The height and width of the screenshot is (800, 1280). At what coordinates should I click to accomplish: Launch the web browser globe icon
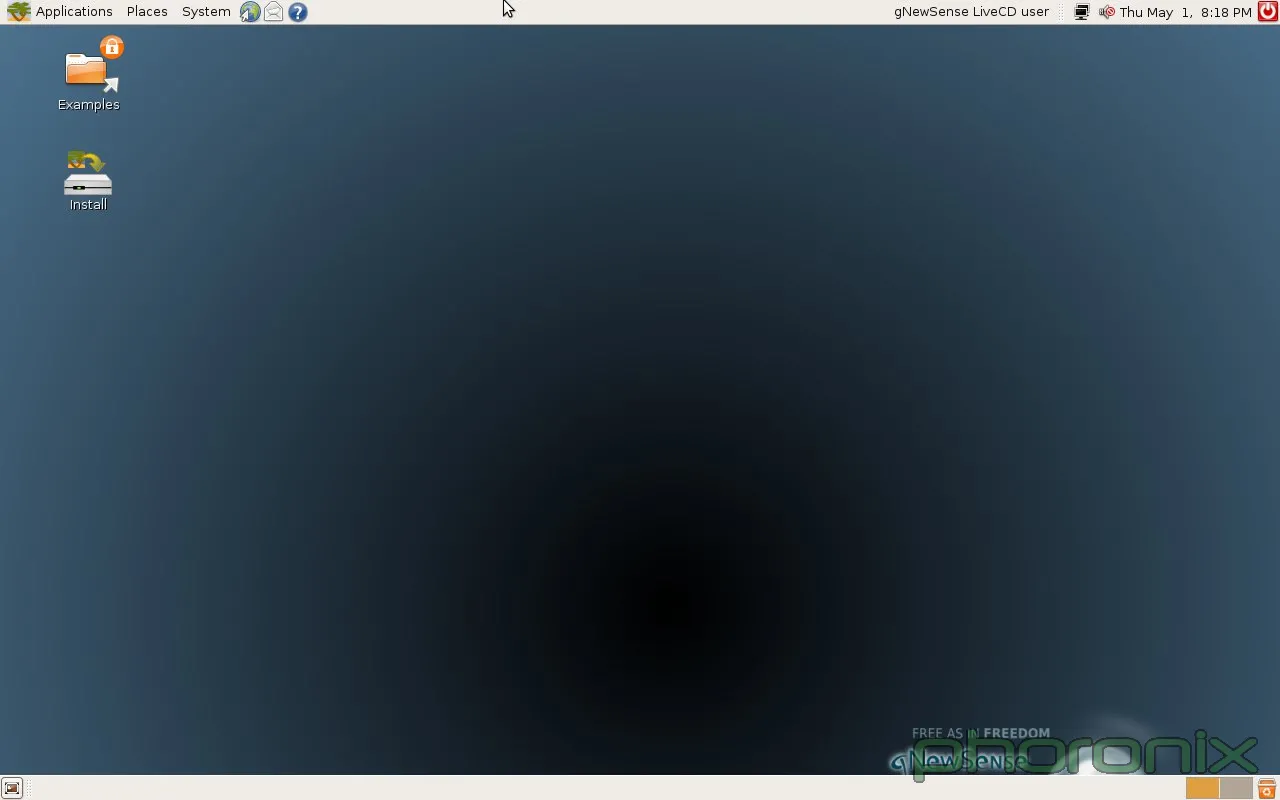click(x=250, y=12)
